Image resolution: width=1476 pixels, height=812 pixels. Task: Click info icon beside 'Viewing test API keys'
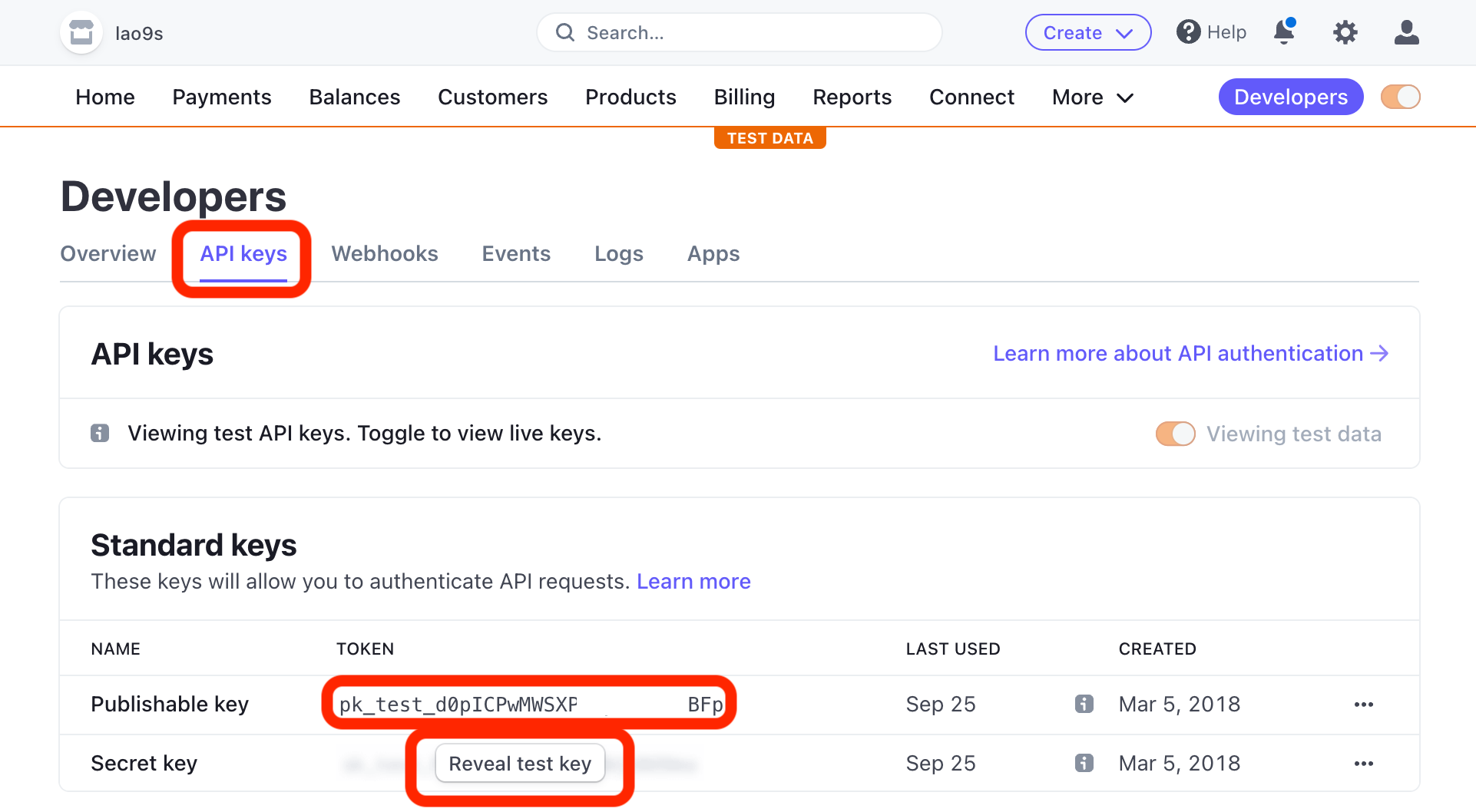click(x=100, y=433)
